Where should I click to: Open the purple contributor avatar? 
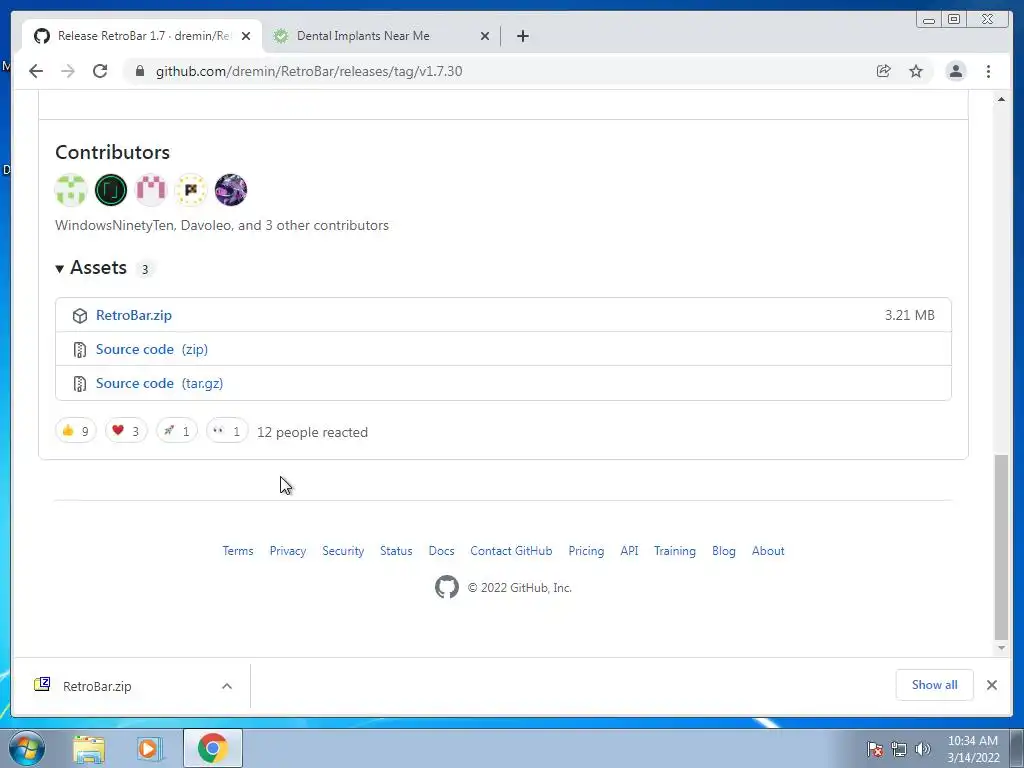[231, 190]
